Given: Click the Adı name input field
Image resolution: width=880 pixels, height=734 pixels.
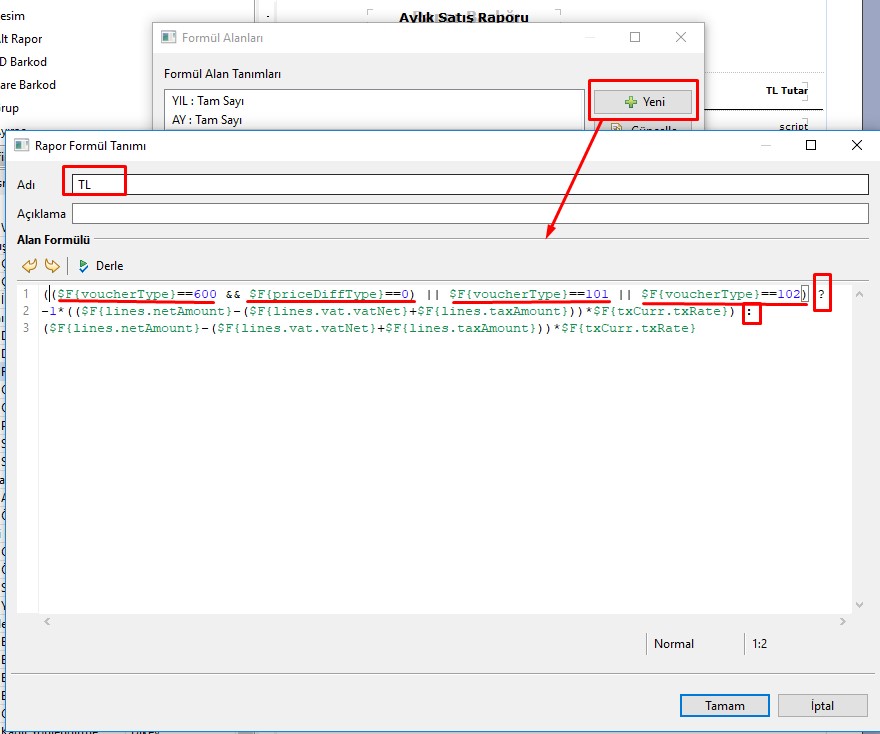Looking at the screenshot, I should tap(470, 185).
